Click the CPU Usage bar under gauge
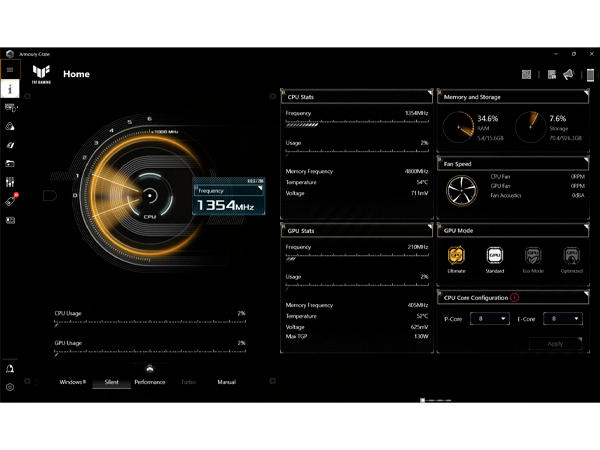Viewport: 600px width, 450px height. point(150,323)
